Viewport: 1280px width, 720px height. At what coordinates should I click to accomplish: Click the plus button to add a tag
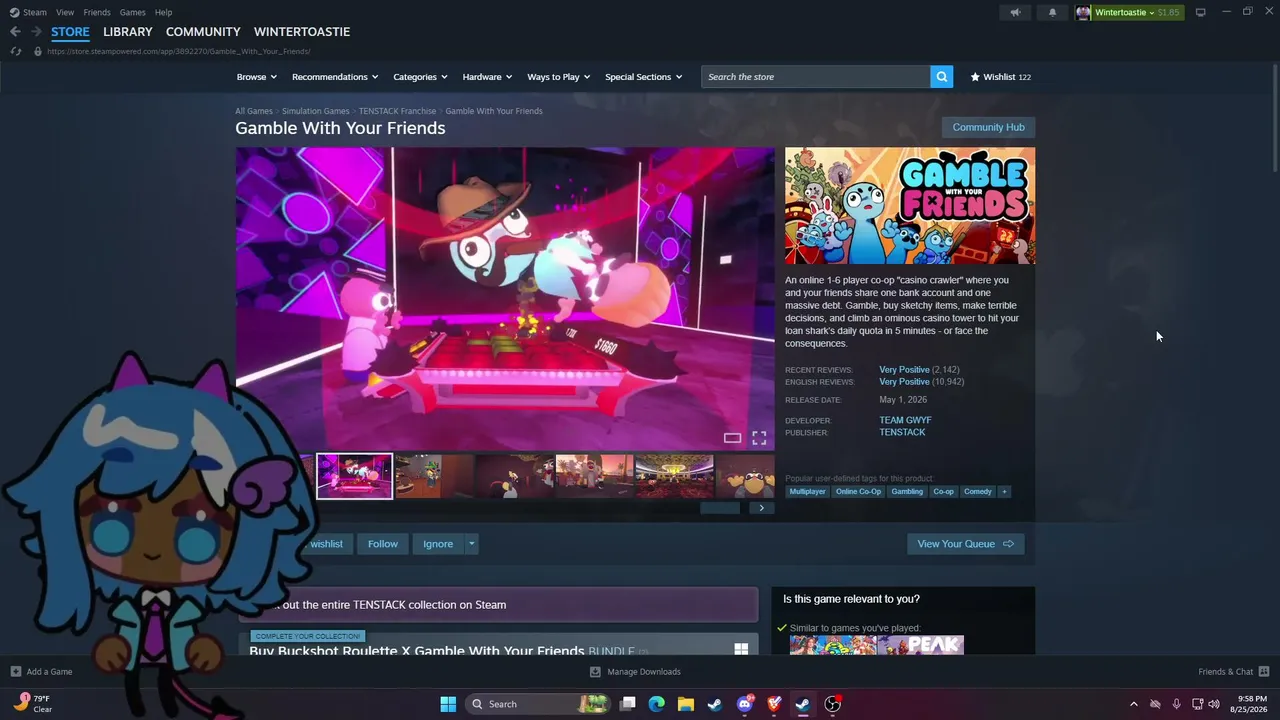[x=1004, y=492]
